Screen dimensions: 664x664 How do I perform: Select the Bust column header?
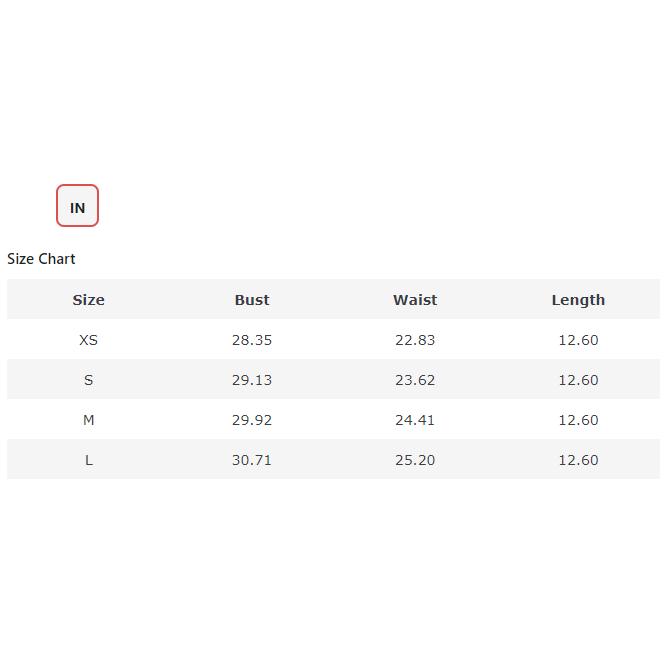pos(252,300)
